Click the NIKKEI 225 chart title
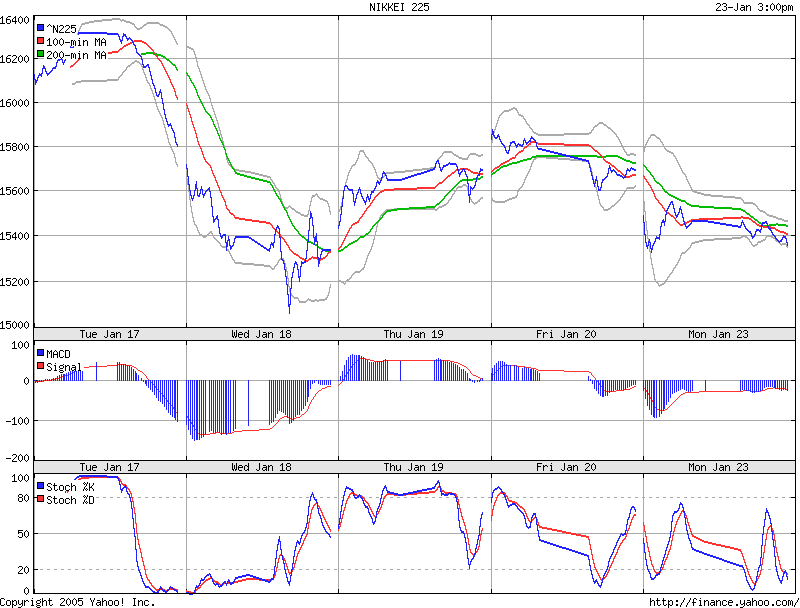The height and width of the screenshot is (608, 800). (399, 7)
